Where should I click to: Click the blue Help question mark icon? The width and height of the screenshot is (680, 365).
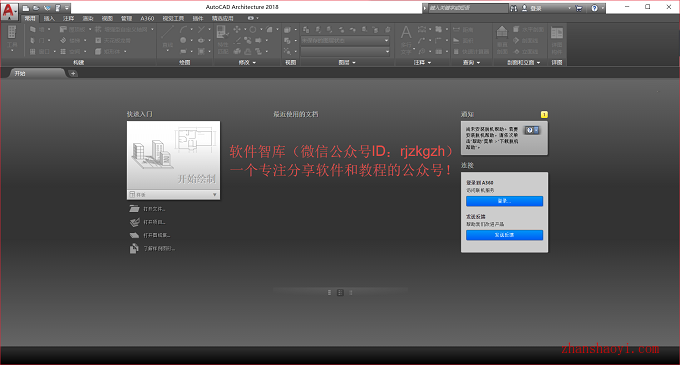(x=595, y=8)
